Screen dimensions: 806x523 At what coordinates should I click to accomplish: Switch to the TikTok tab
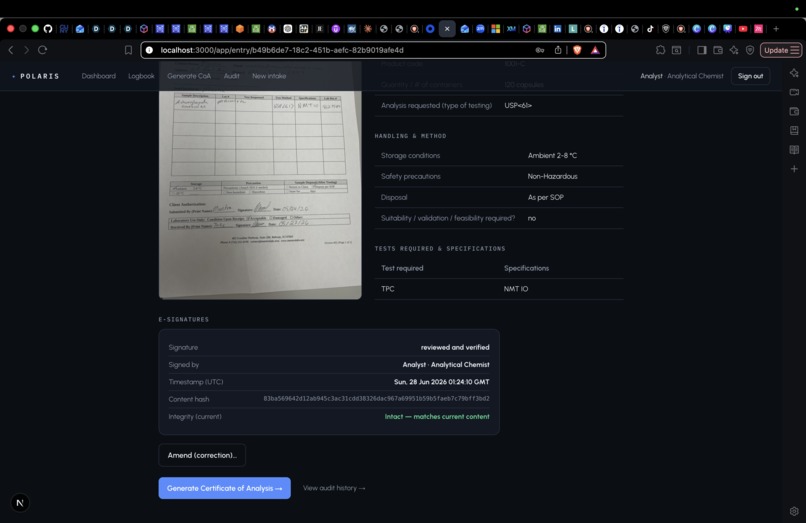pos(650,29)
